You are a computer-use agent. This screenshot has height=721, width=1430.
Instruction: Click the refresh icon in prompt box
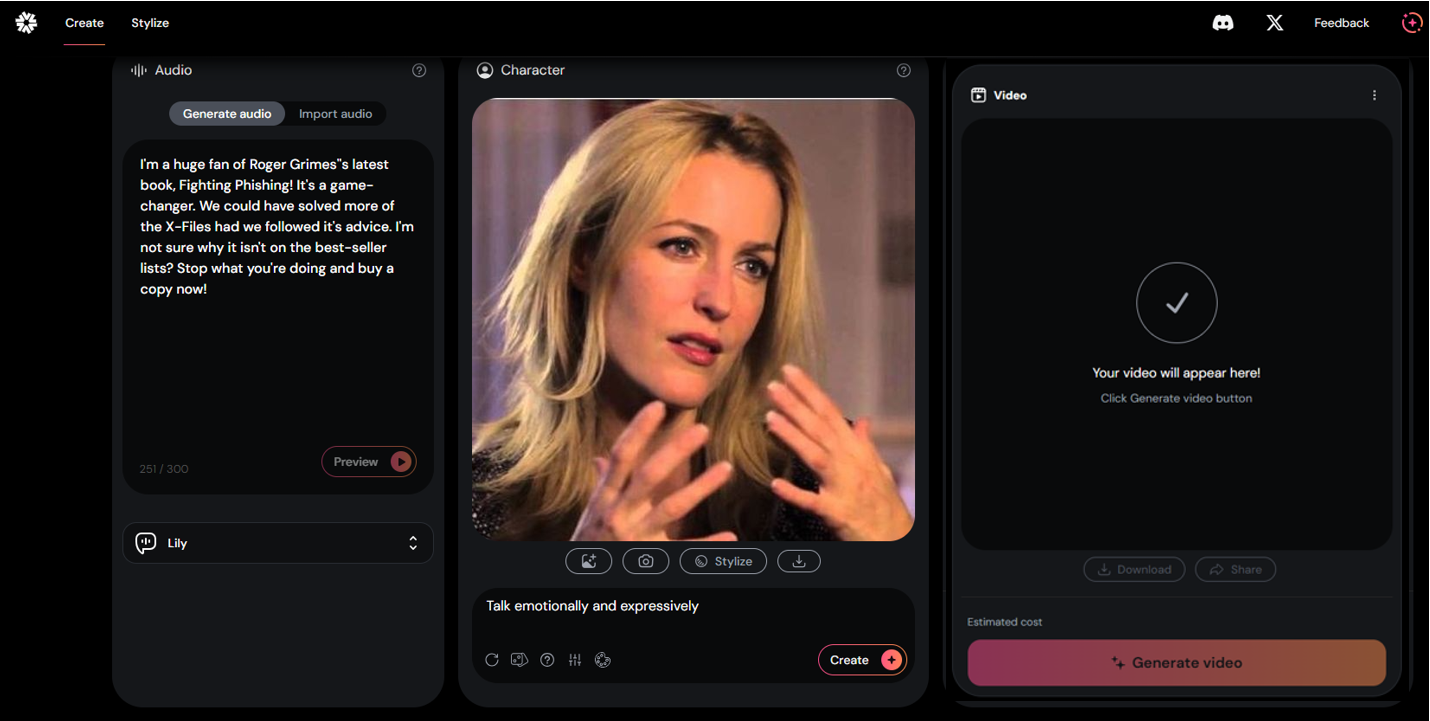tap(492, 660)
